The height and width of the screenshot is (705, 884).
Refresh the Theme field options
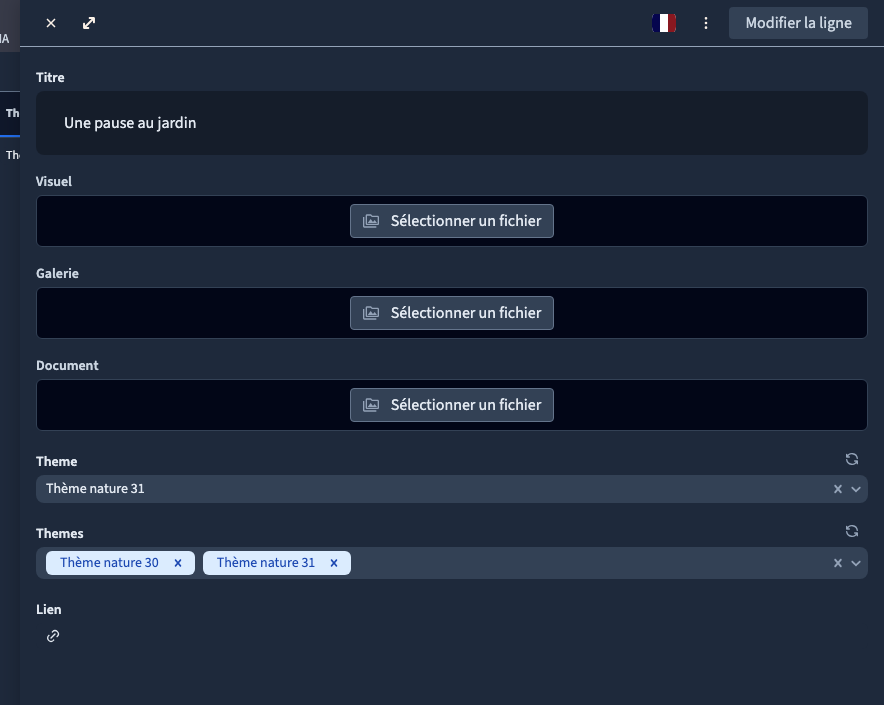[x=852, y=459]
